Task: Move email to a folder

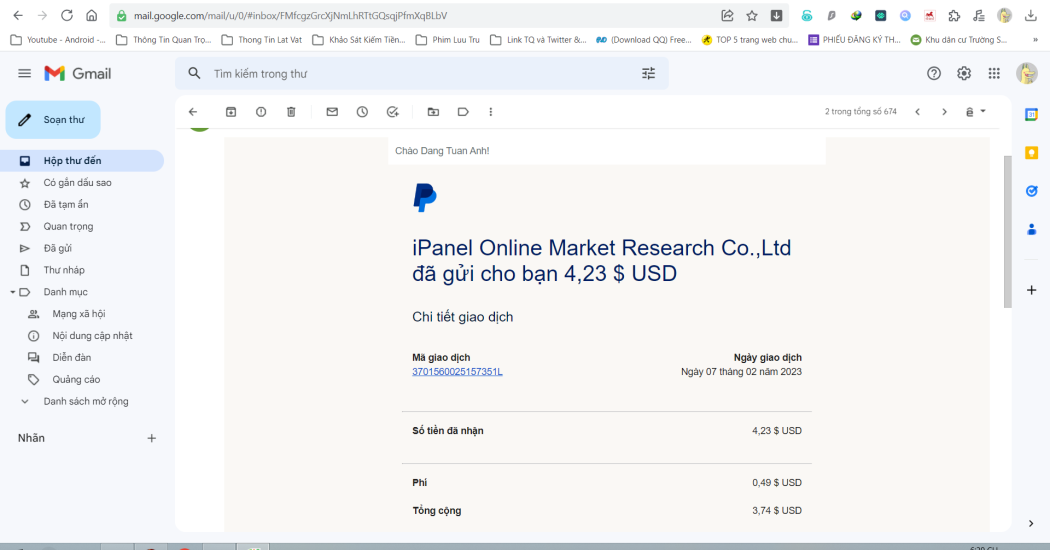Action: click(x=433, y=112)
